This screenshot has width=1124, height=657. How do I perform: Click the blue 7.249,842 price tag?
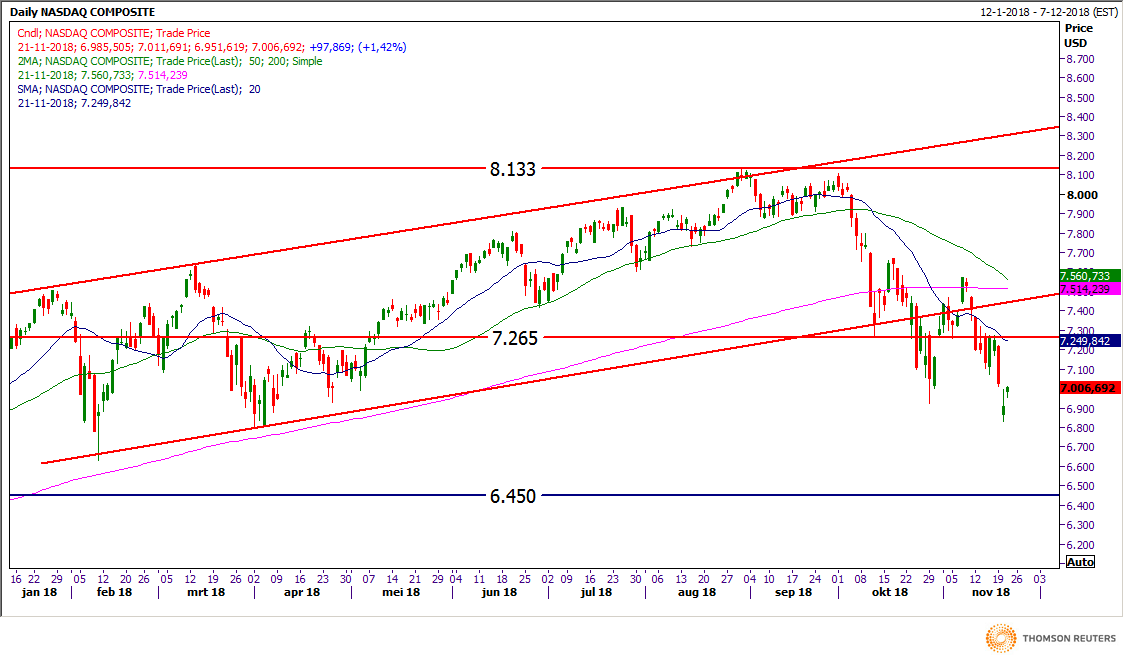[1089, 341]
